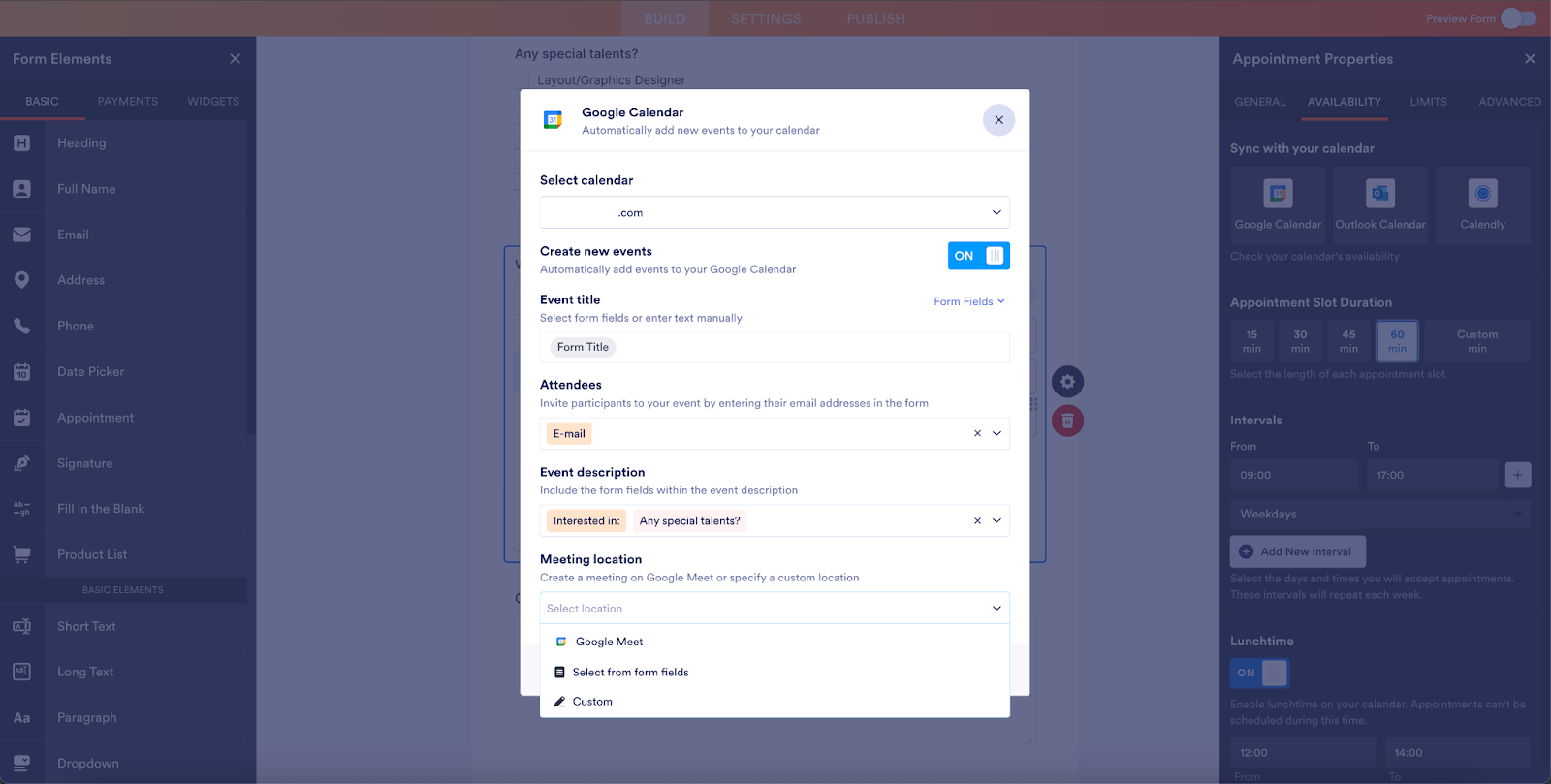Open interval To time 17:00
1551x784 pixels.
(x=1433, y=476)
